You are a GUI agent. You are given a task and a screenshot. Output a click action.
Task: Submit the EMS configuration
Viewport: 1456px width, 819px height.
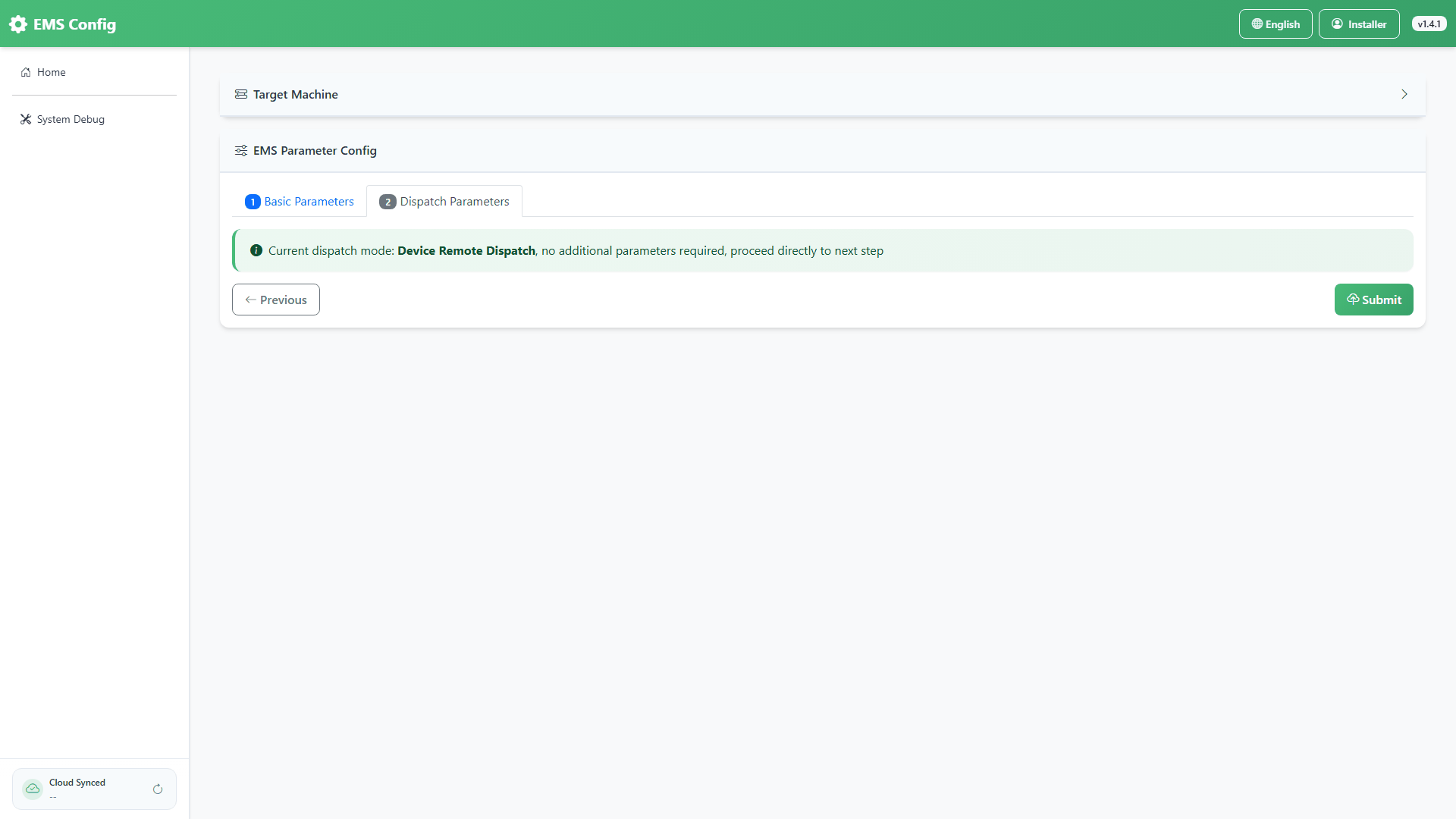pyautogui.click(x=1374, y=300)
